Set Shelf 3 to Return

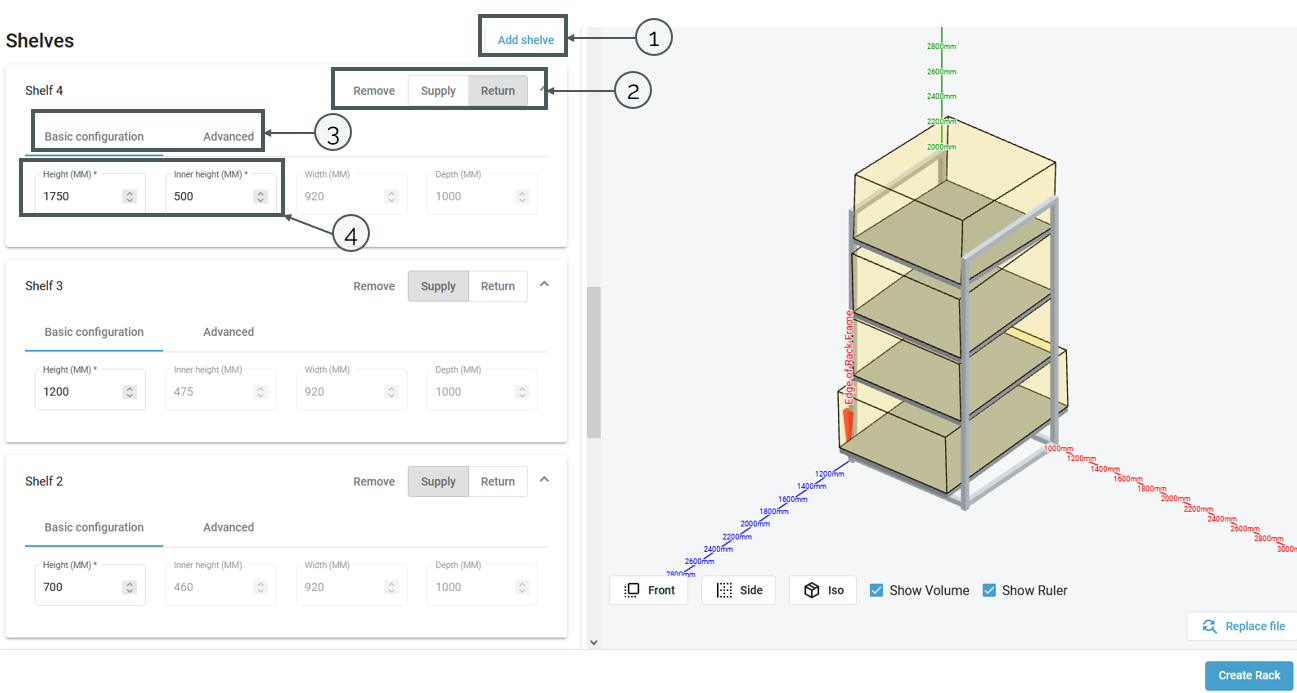click(x=498, y=286)
